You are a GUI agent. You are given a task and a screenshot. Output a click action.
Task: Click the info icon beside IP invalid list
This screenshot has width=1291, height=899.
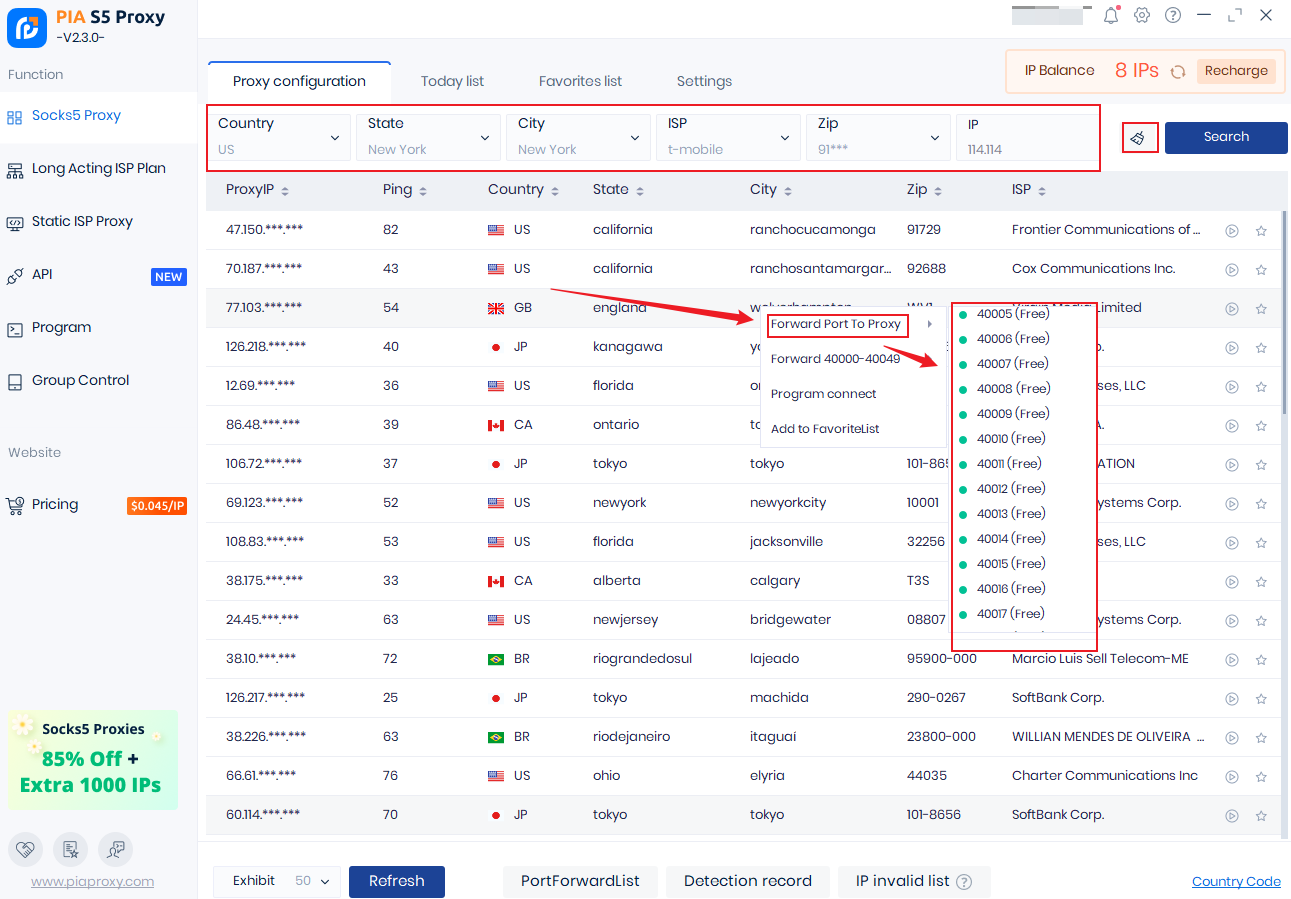point(964,882)
